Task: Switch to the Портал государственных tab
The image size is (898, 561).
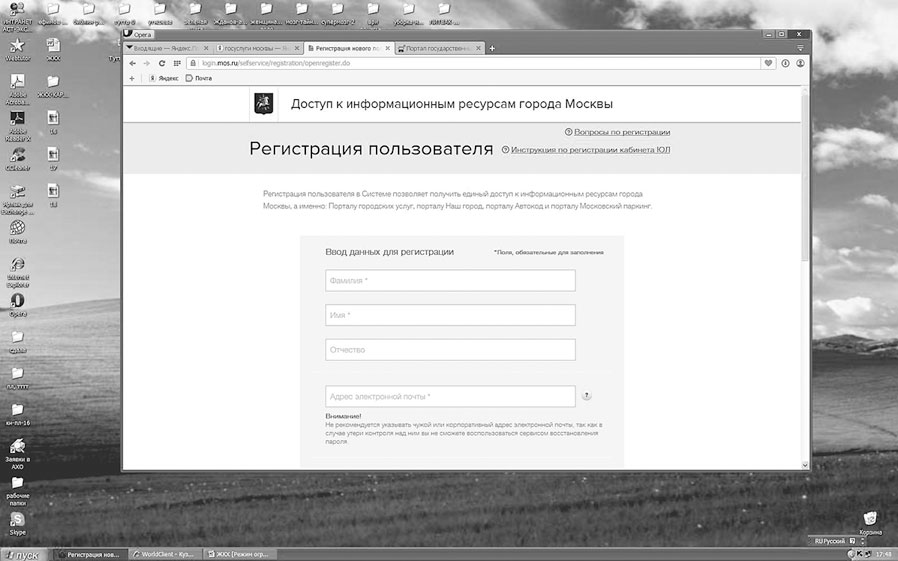Action: [x=436, y=48]
